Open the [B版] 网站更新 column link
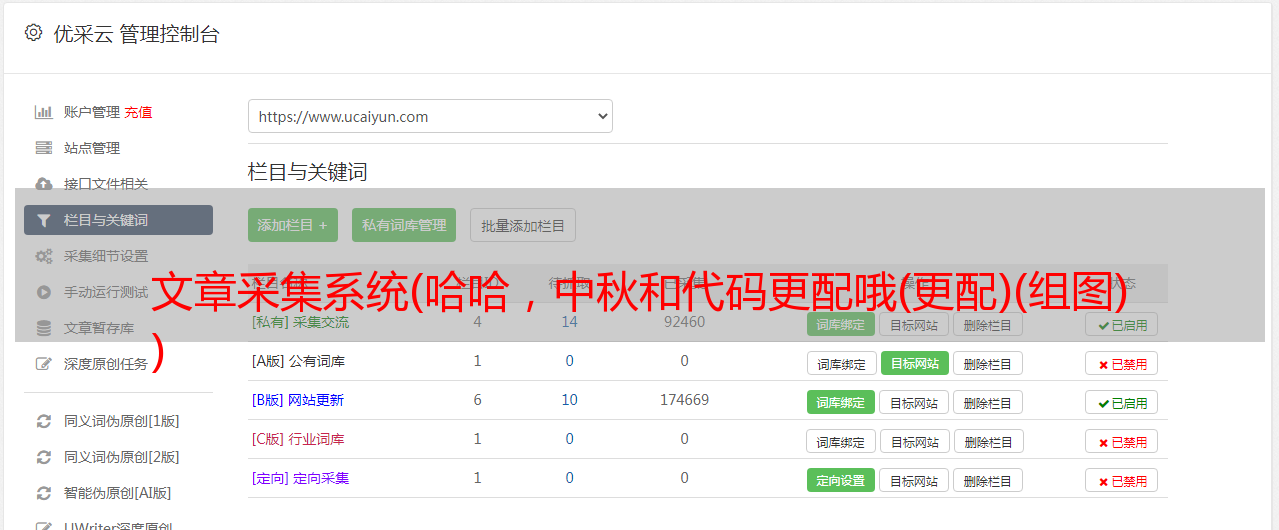 click(x=297, y=400)
